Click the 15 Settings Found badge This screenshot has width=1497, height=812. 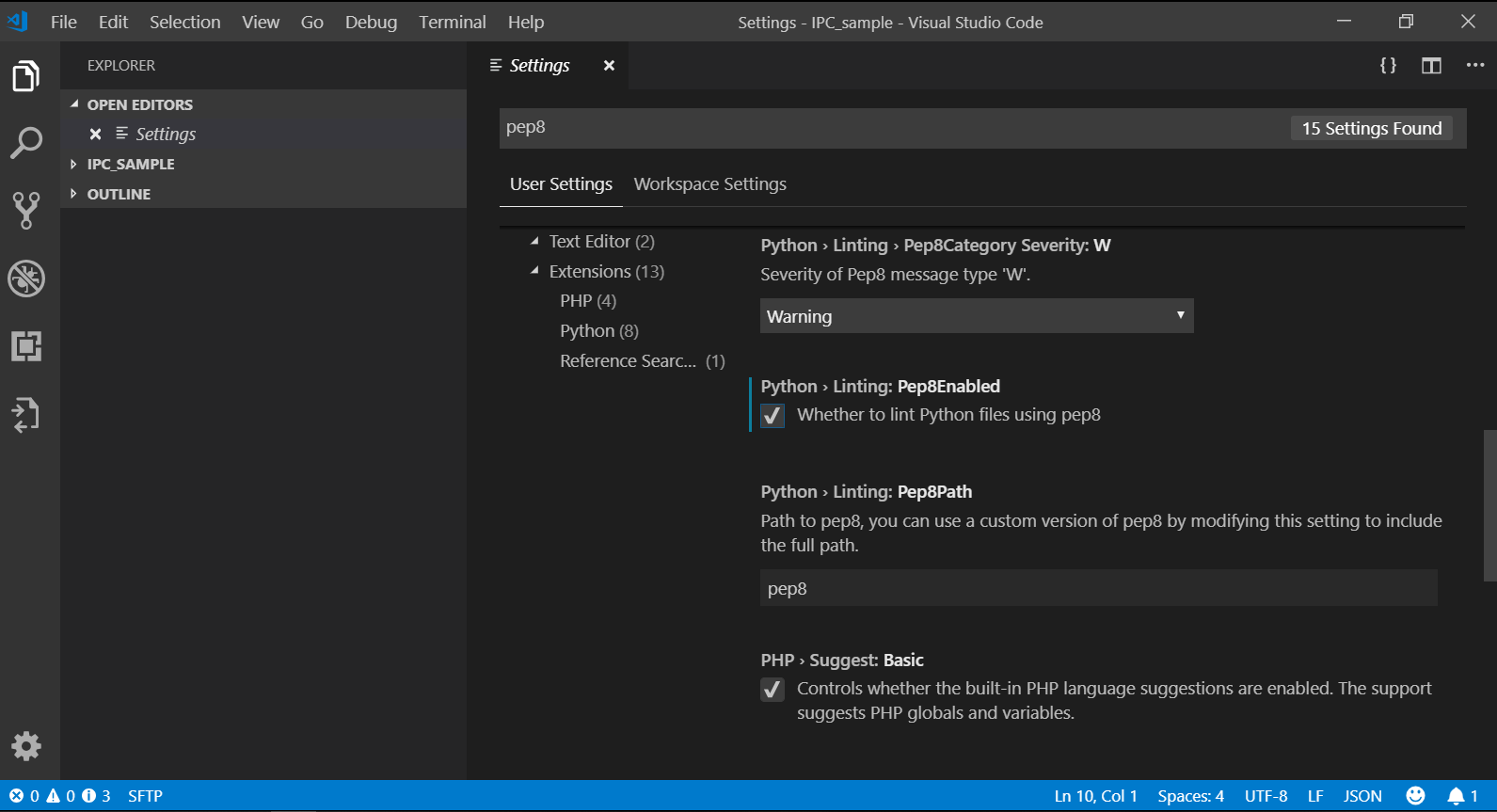[x=1372, y=128]
